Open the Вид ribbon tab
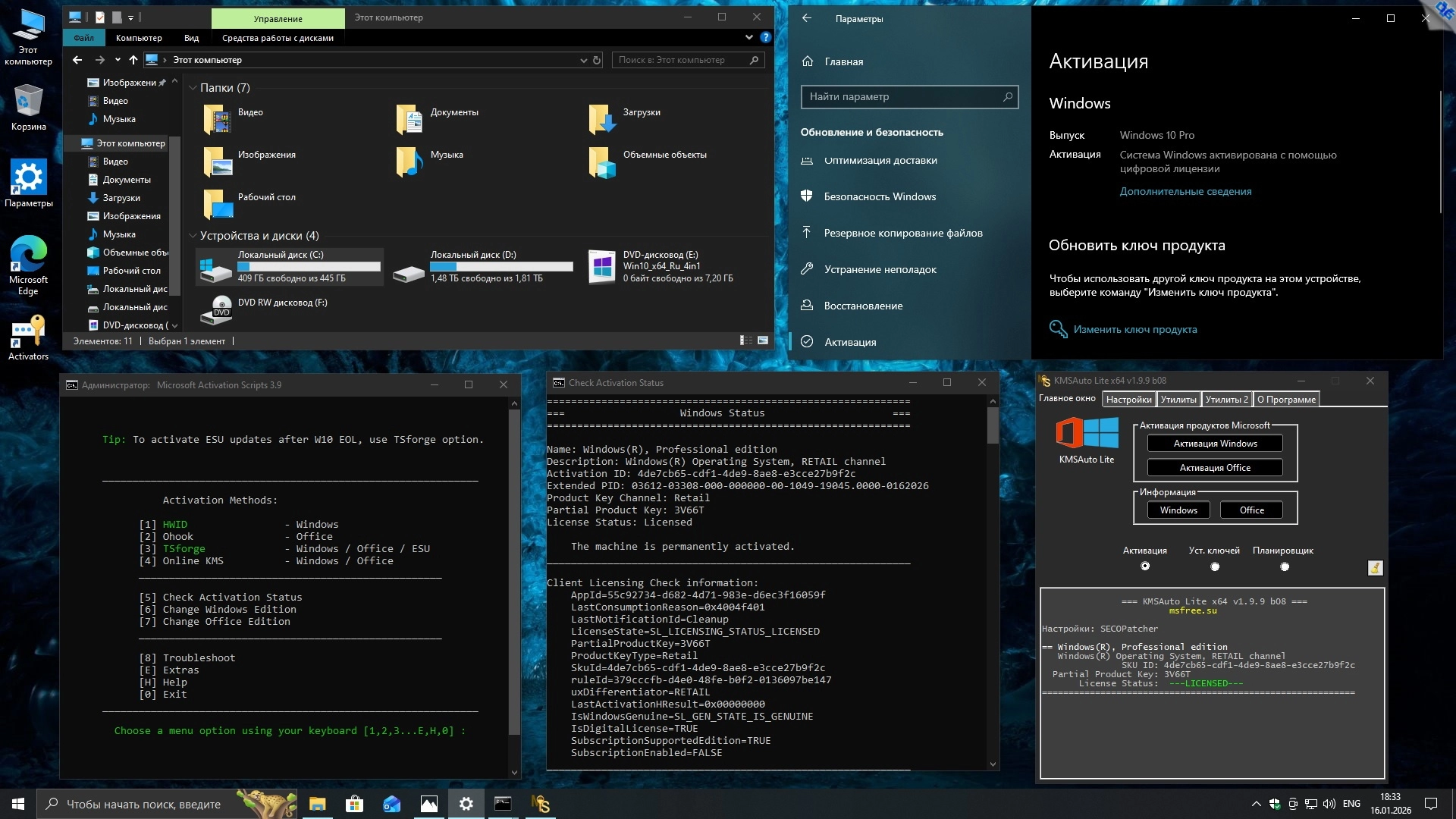Image resolution: width=1456 pixels, height=819 pixels. (x=191, y=38)
